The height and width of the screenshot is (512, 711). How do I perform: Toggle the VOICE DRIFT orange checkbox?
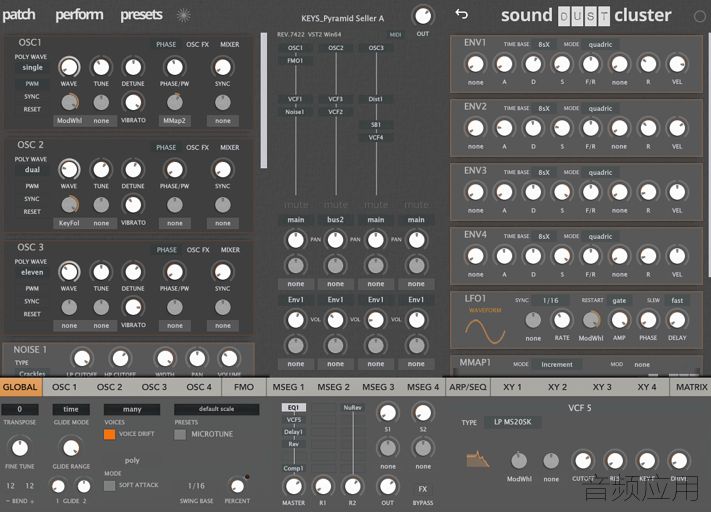pos(109,434)
